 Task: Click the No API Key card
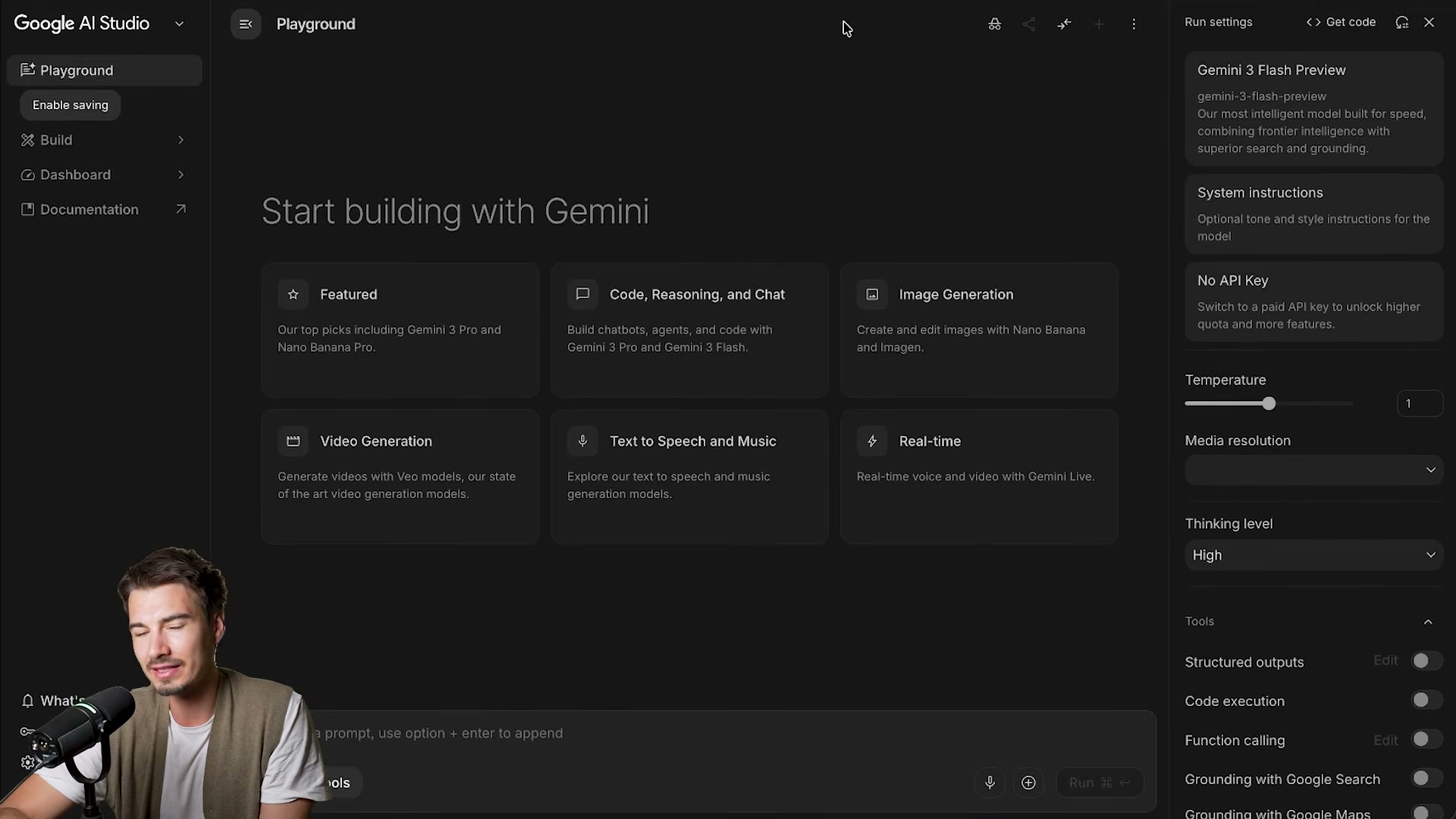click(1314, 302)
